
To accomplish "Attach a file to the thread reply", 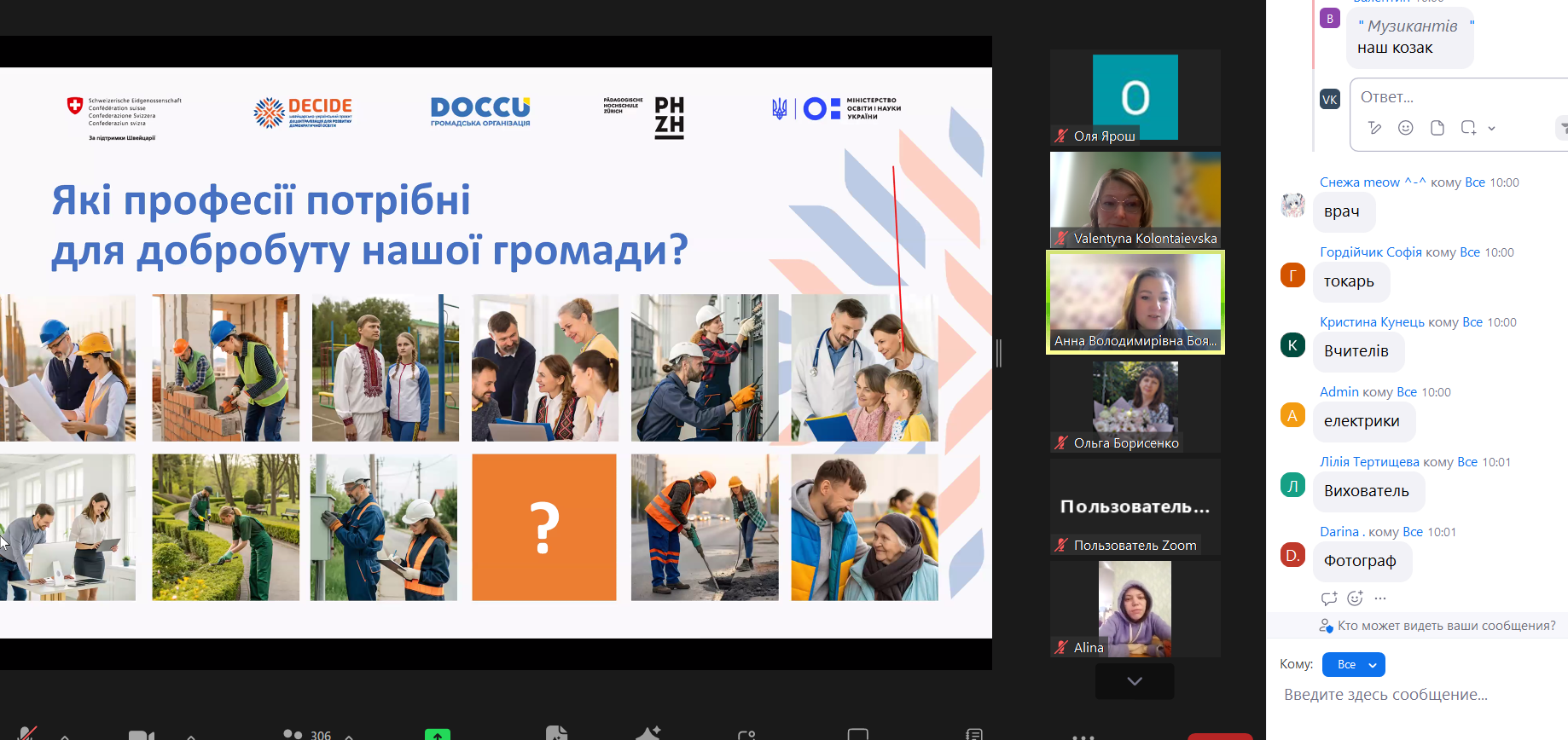I will 1437,128.
